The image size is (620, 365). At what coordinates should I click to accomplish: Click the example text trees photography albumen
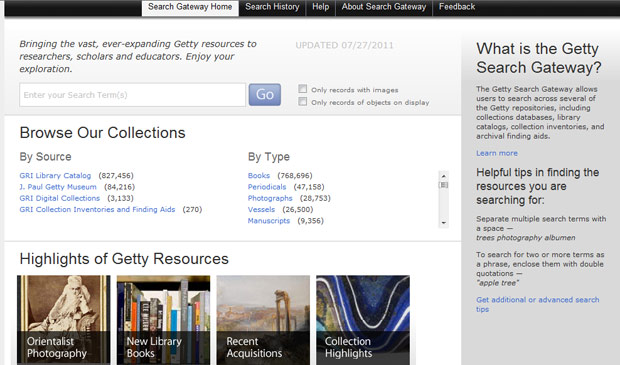(525, 238)
